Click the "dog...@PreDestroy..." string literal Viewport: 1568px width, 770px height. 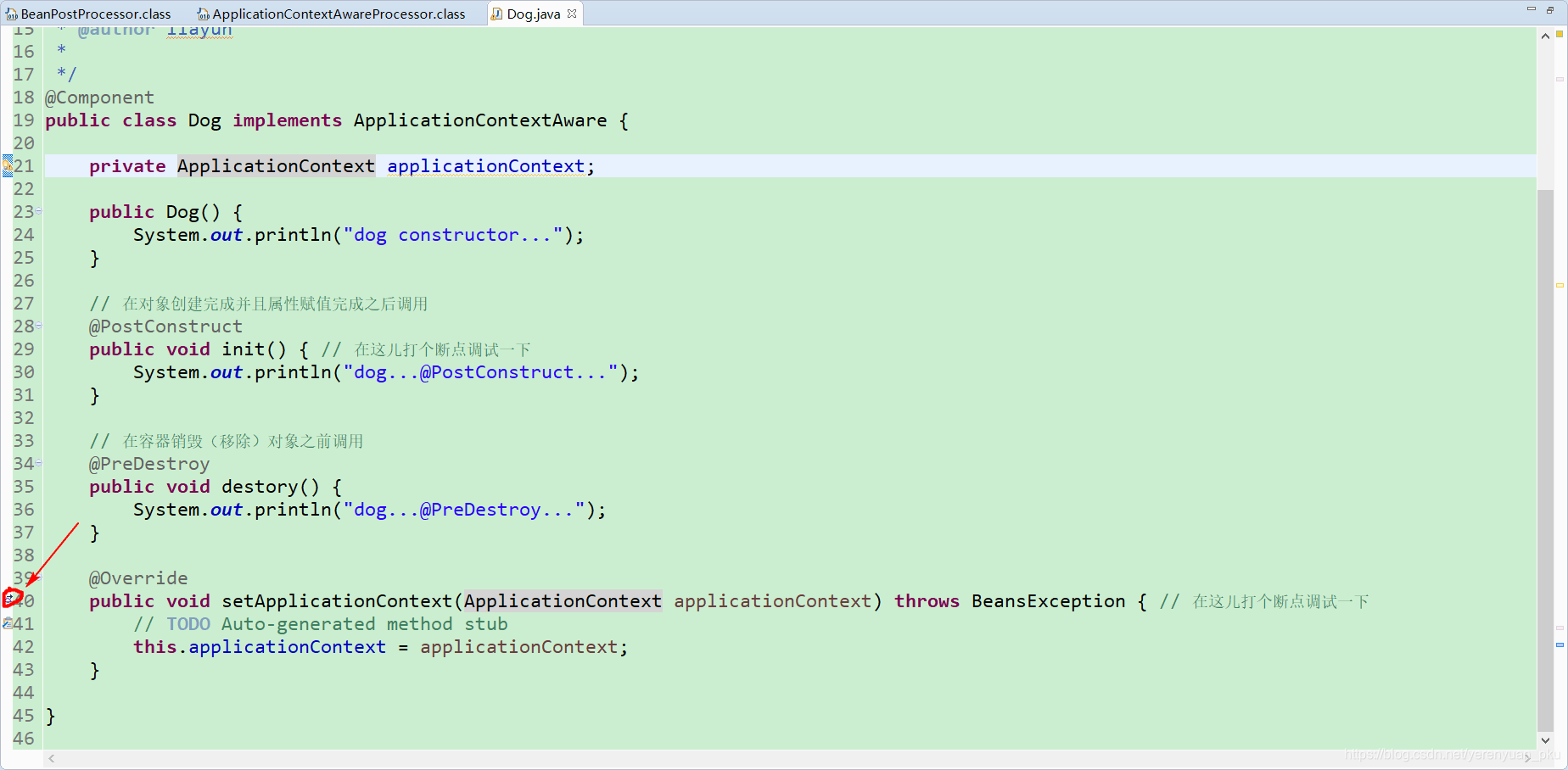pos(464,510)
